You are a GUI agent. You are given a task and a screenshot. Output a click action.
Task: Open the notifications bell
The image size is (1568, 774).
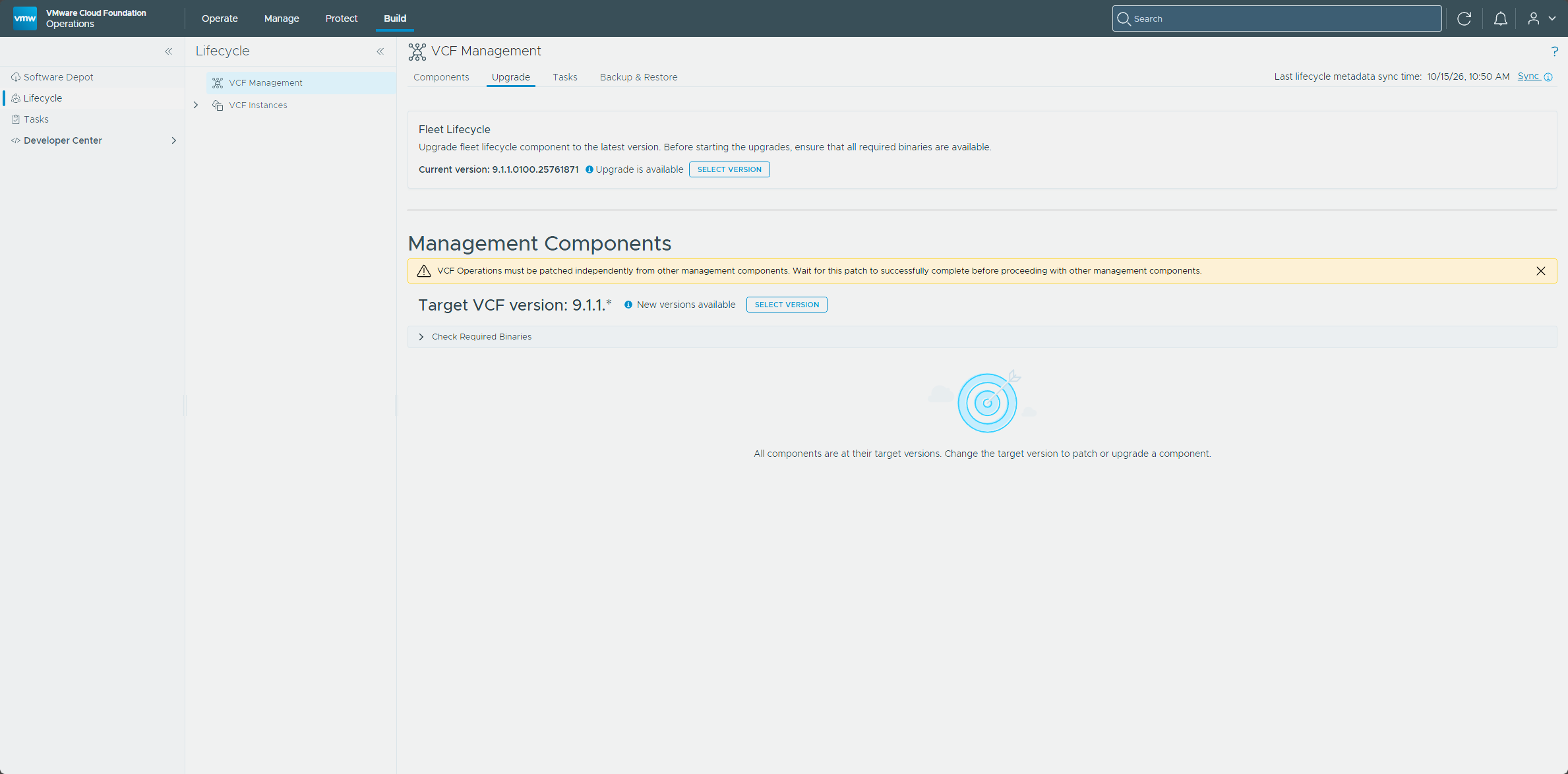1500,18
